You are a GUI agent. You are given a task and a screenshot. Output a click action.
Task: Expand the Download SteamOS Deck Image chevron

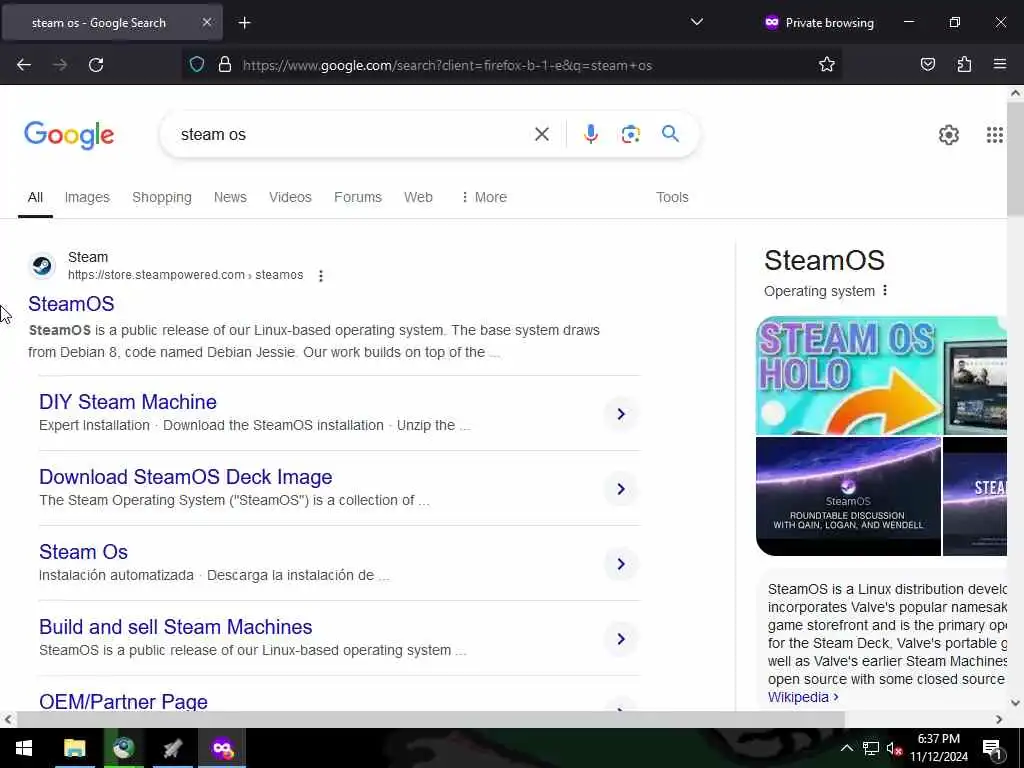(621, 489)
